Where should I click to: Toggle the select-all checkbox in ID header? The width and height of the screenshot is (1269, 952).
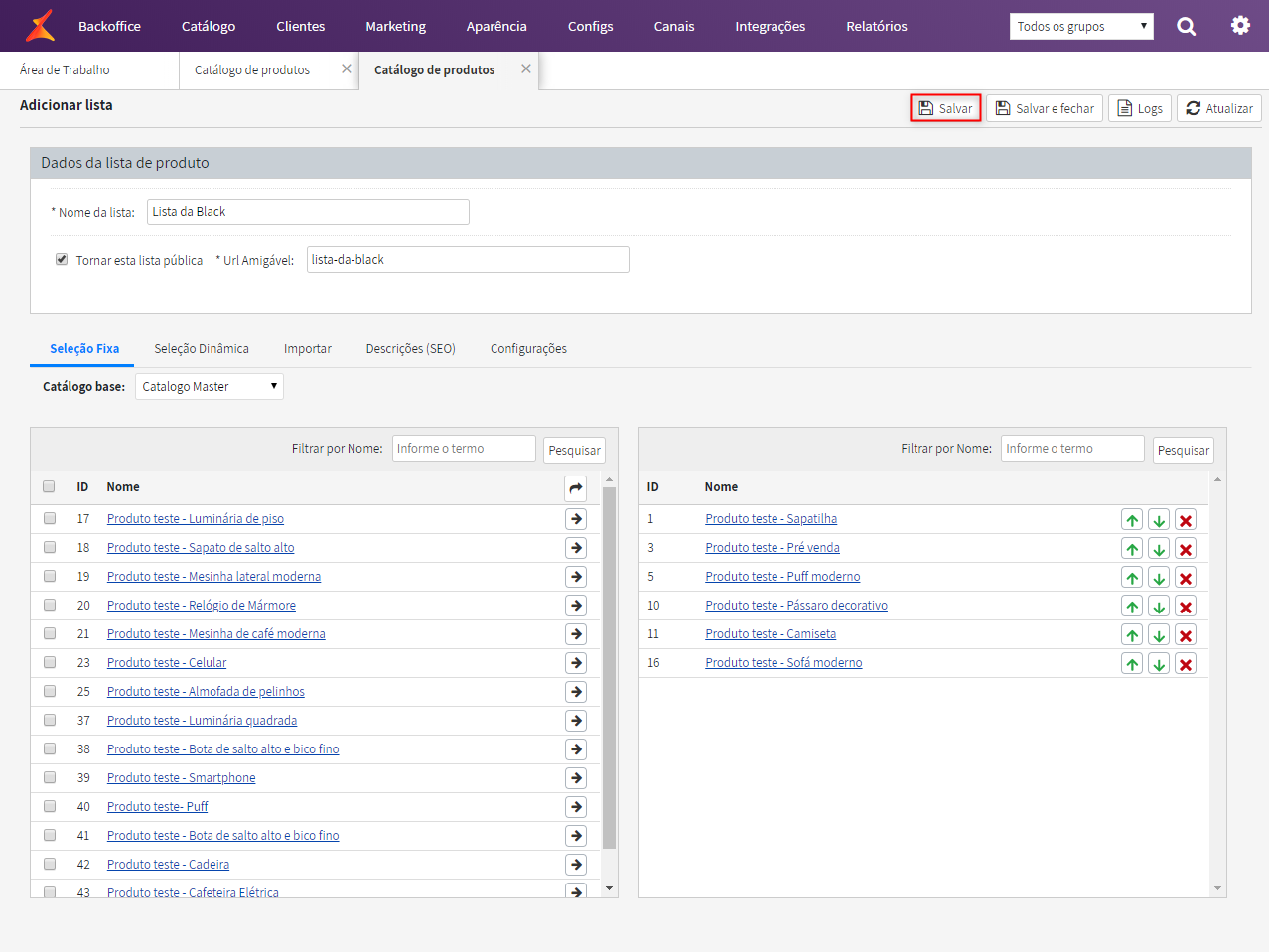click(x=49, y=486)
